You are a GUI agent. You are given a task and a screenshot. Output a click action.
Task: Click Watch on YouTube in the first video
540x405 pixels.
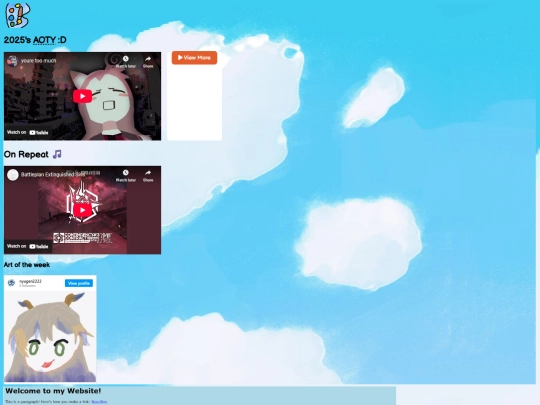[28, 132]
